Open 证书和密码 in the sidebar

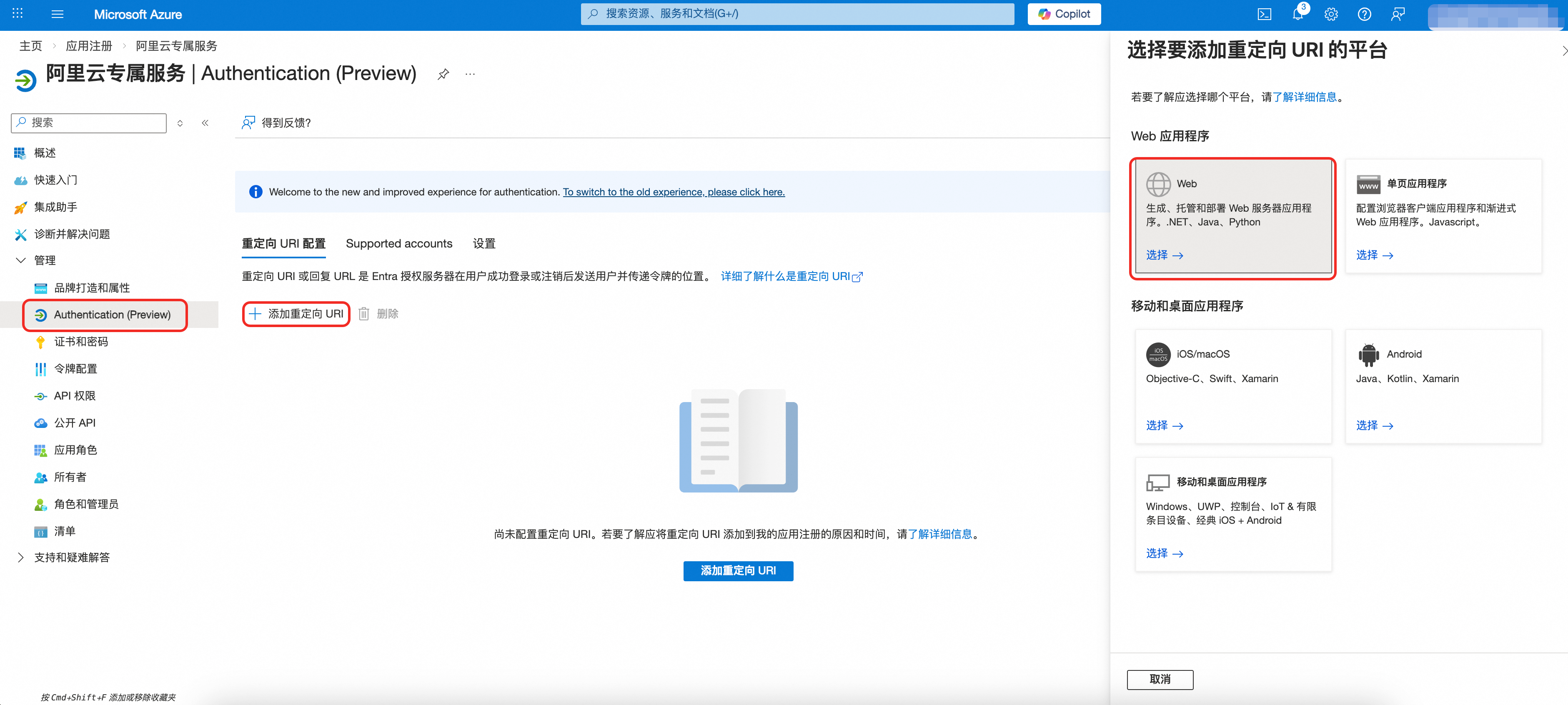[81, 342]
